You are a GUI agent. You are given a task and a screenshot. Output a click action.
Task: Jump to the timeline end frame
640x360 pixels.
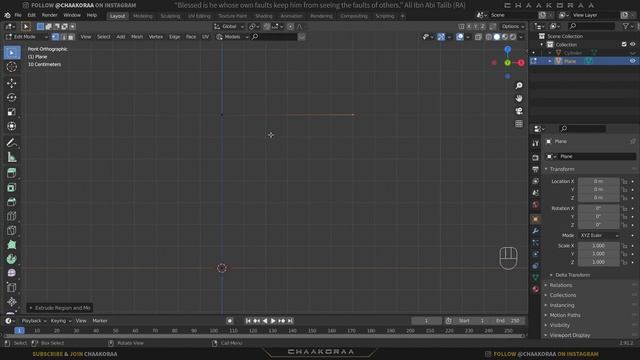(290, 321)
